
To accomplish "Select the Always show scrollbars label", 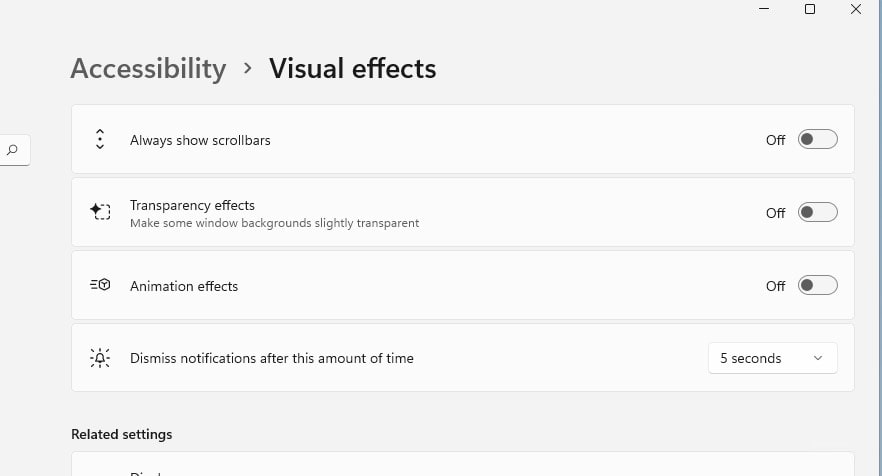I will pos(200,140).
